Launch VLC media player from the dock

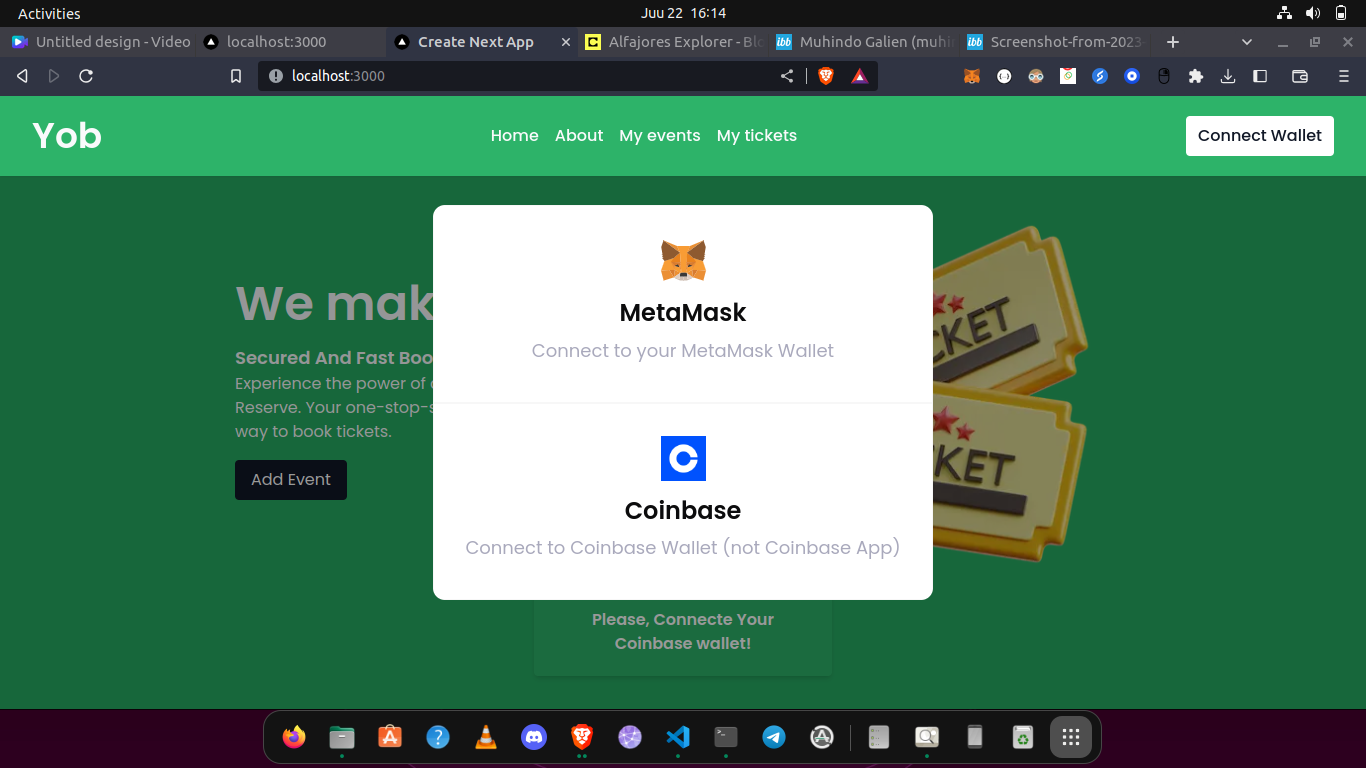click(x=486, y=737)
